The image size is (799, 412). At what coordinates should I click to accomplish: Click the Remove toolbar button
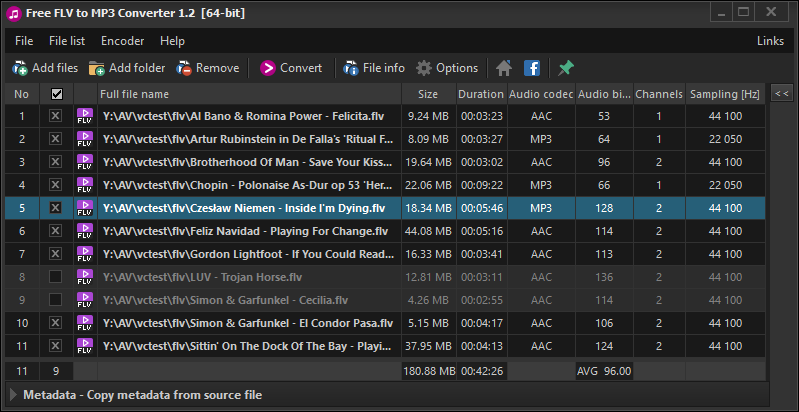pyautogui.click(x=208, y=68)
